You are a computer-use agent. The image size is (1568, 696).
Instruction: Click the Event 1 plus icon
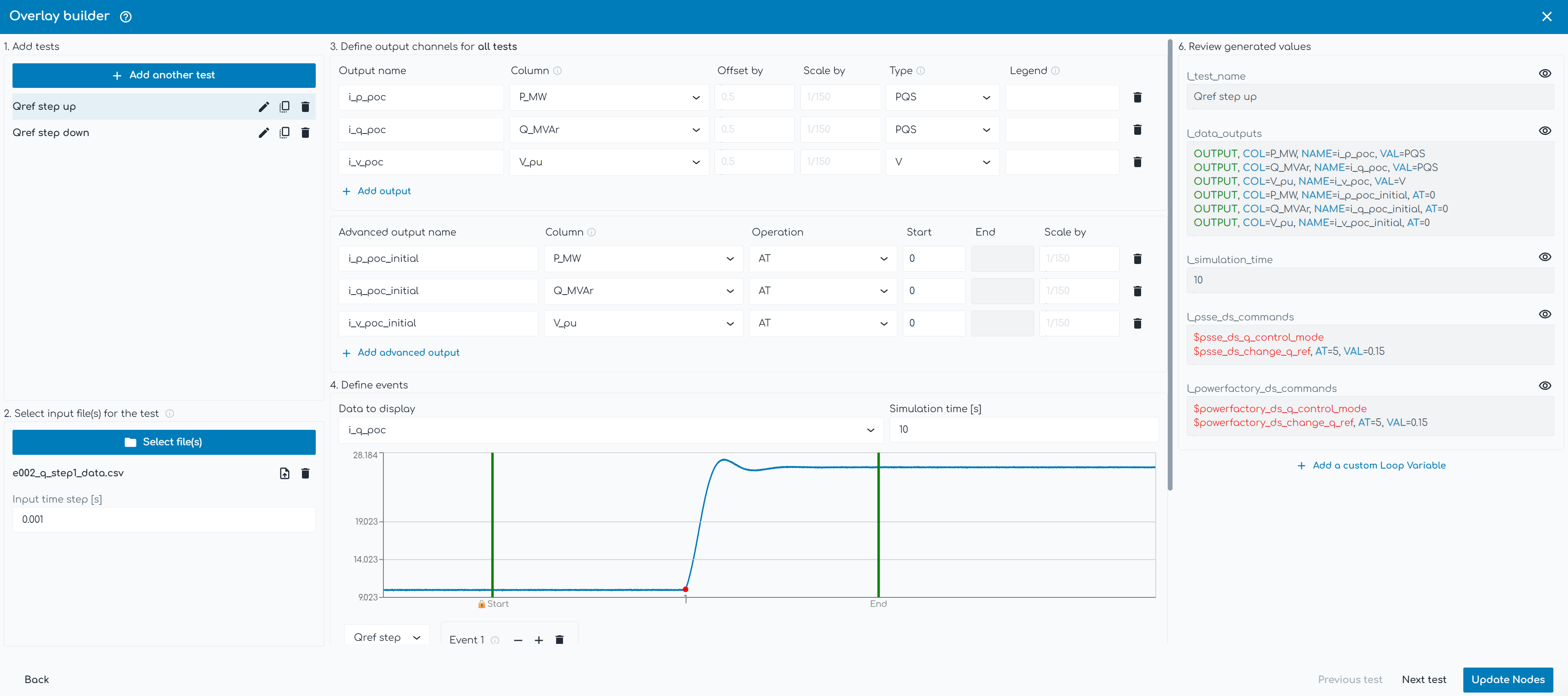click(539, 640)
